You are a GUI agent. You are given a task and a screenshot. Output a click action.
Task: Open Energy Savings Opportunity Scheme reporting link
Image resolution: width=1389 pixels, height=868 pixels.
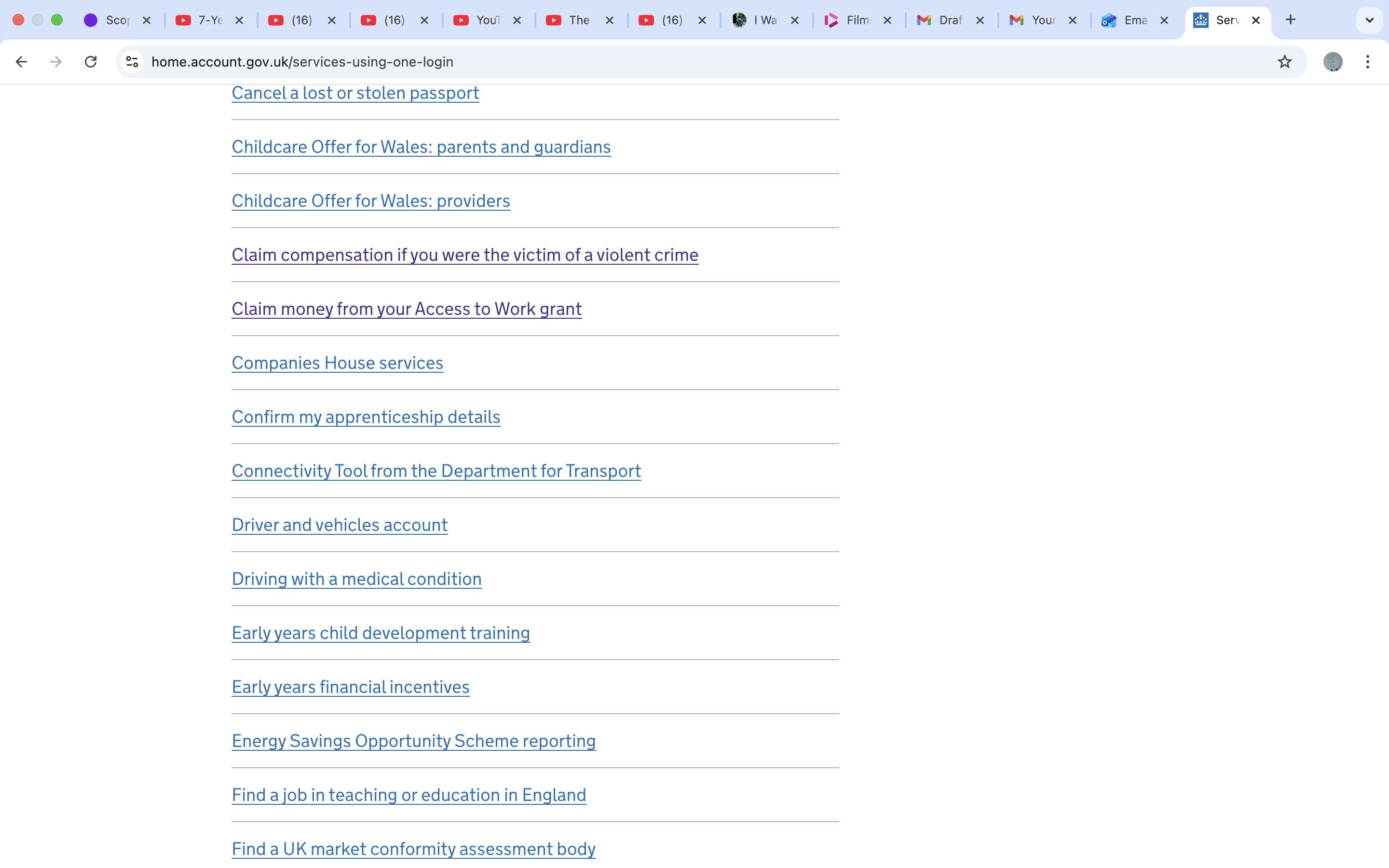pyautogui.click(x=413, y=741)
